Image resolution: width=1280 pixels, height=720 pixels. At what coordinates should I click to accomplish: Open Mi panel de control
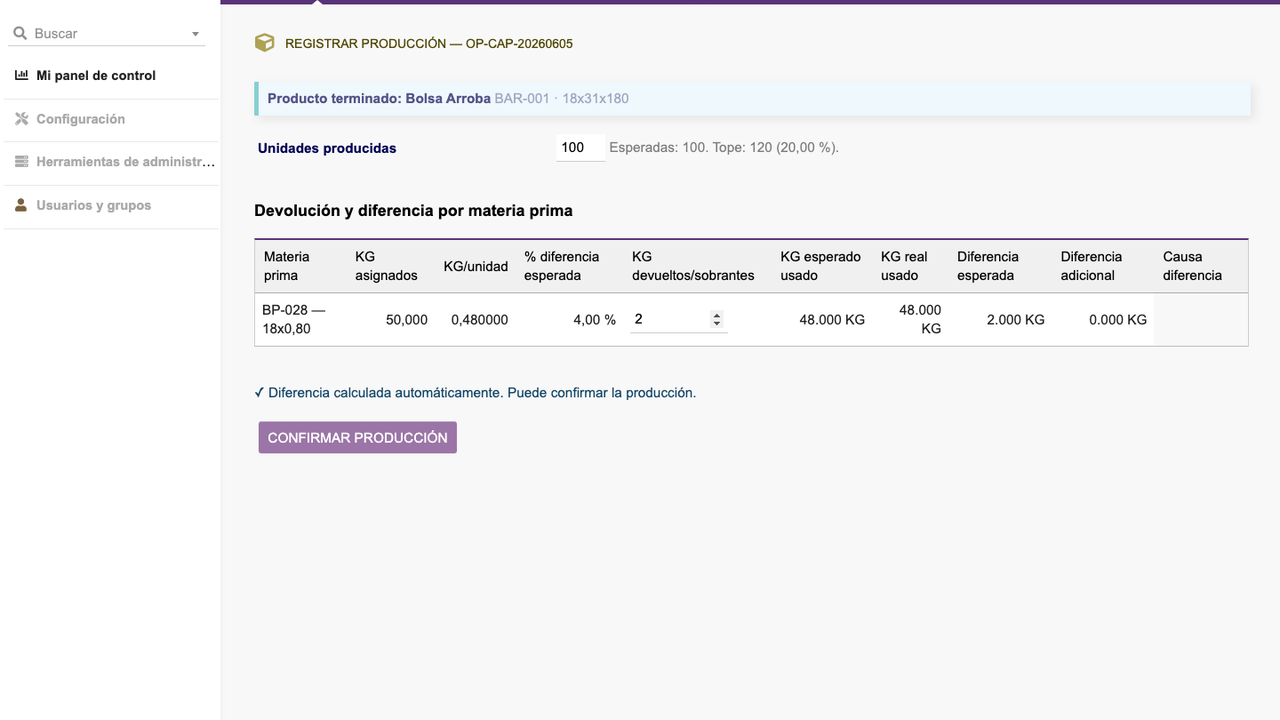pyautogui.click(x=96, y=75)
